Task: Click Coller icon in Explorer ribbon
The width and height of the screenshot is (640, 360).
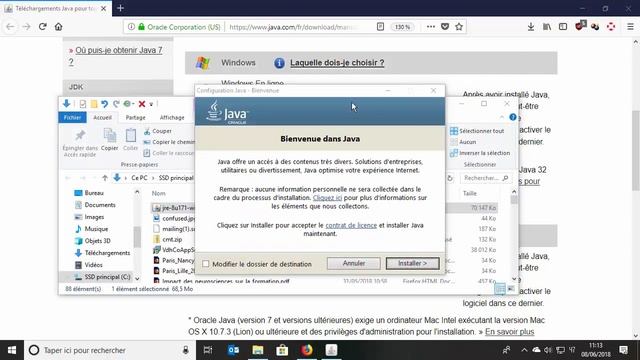Action: point(131,140)
